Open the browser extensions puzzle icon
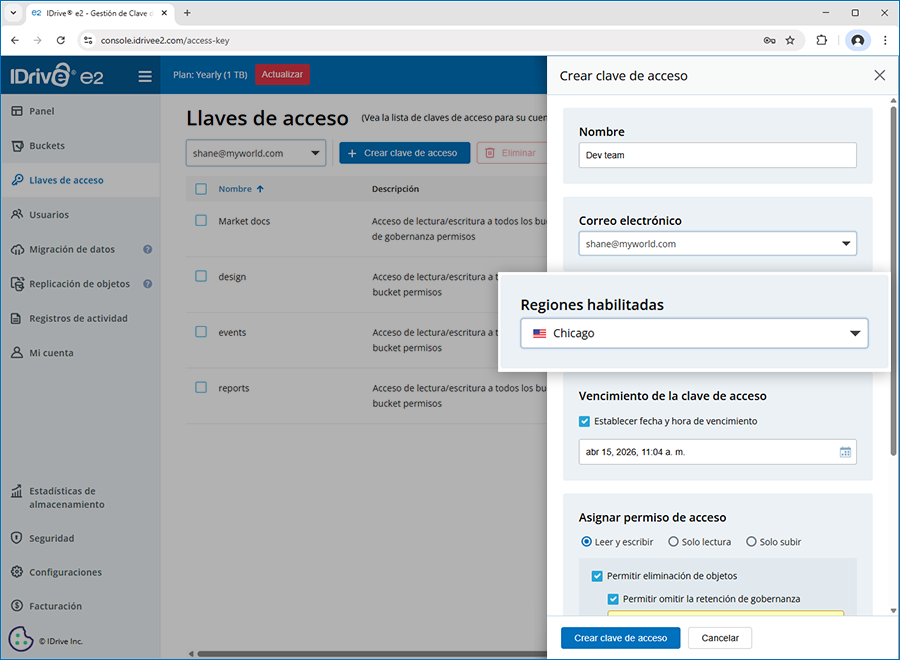 (822, 40)
